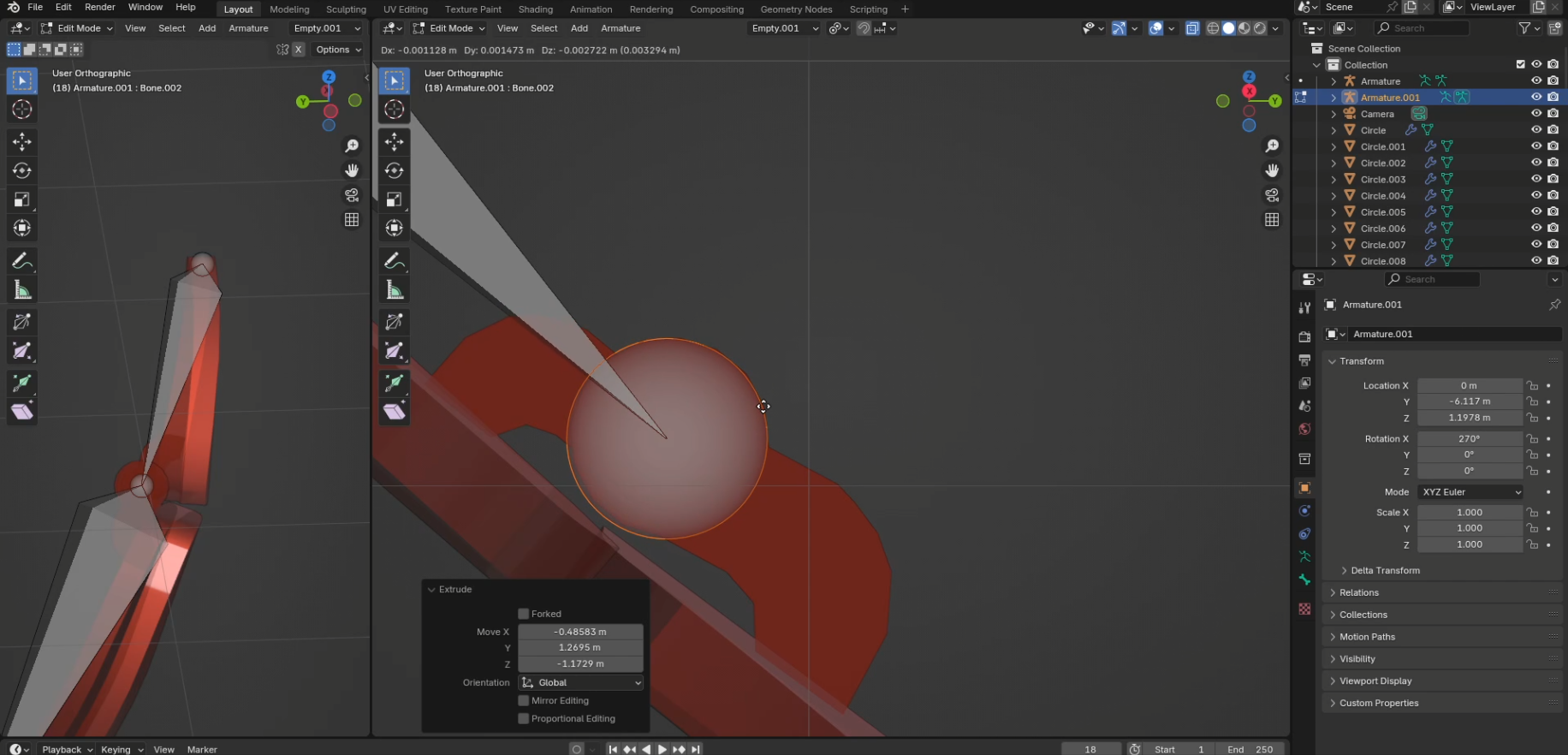Screen dimensions: 1568x755
Task: Activate the Rotate tool in left viewport
Action: [x=22, y=170]
